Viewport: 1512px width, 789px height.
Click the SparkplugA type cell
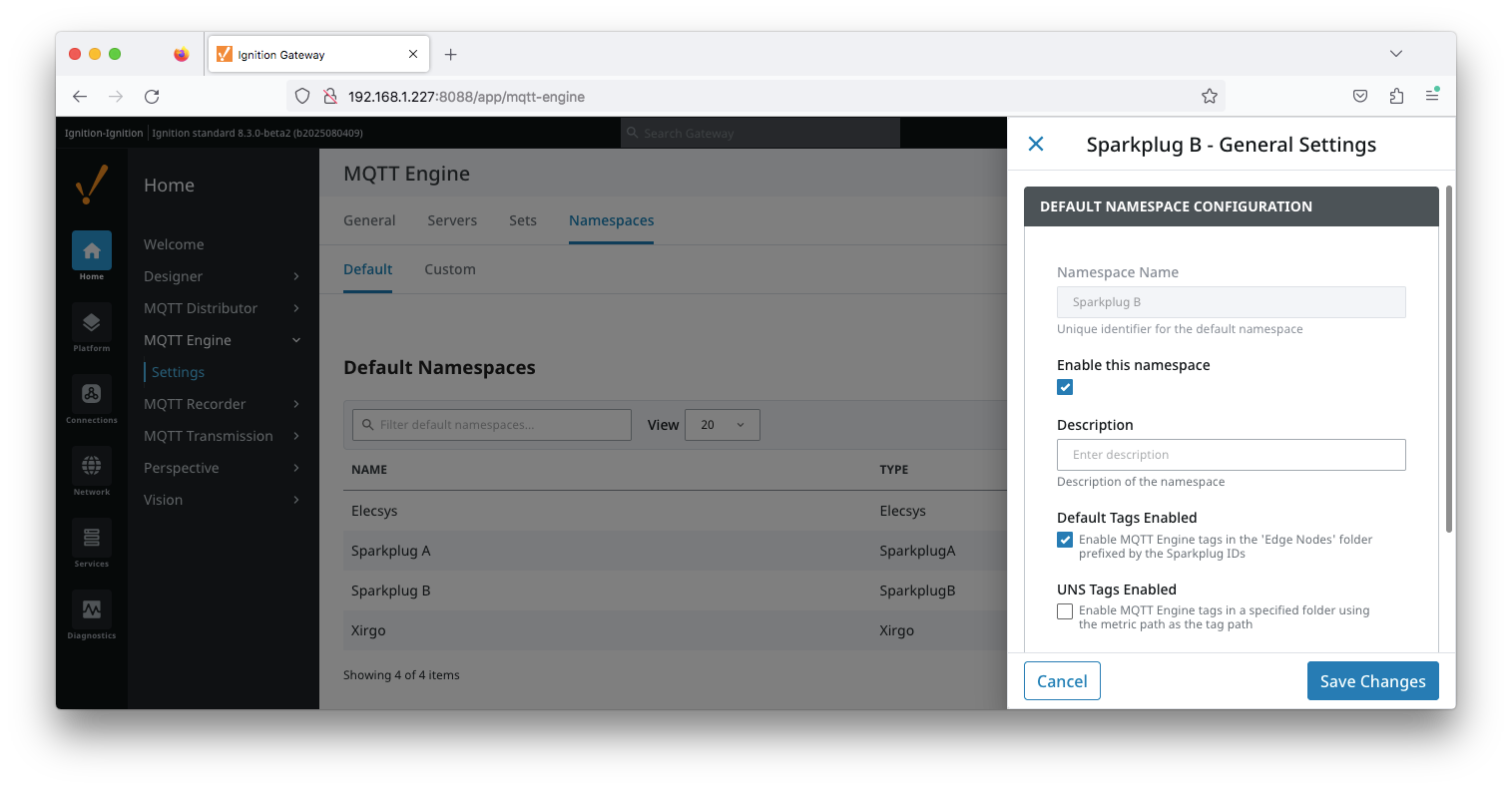click(x=917, y=551)
